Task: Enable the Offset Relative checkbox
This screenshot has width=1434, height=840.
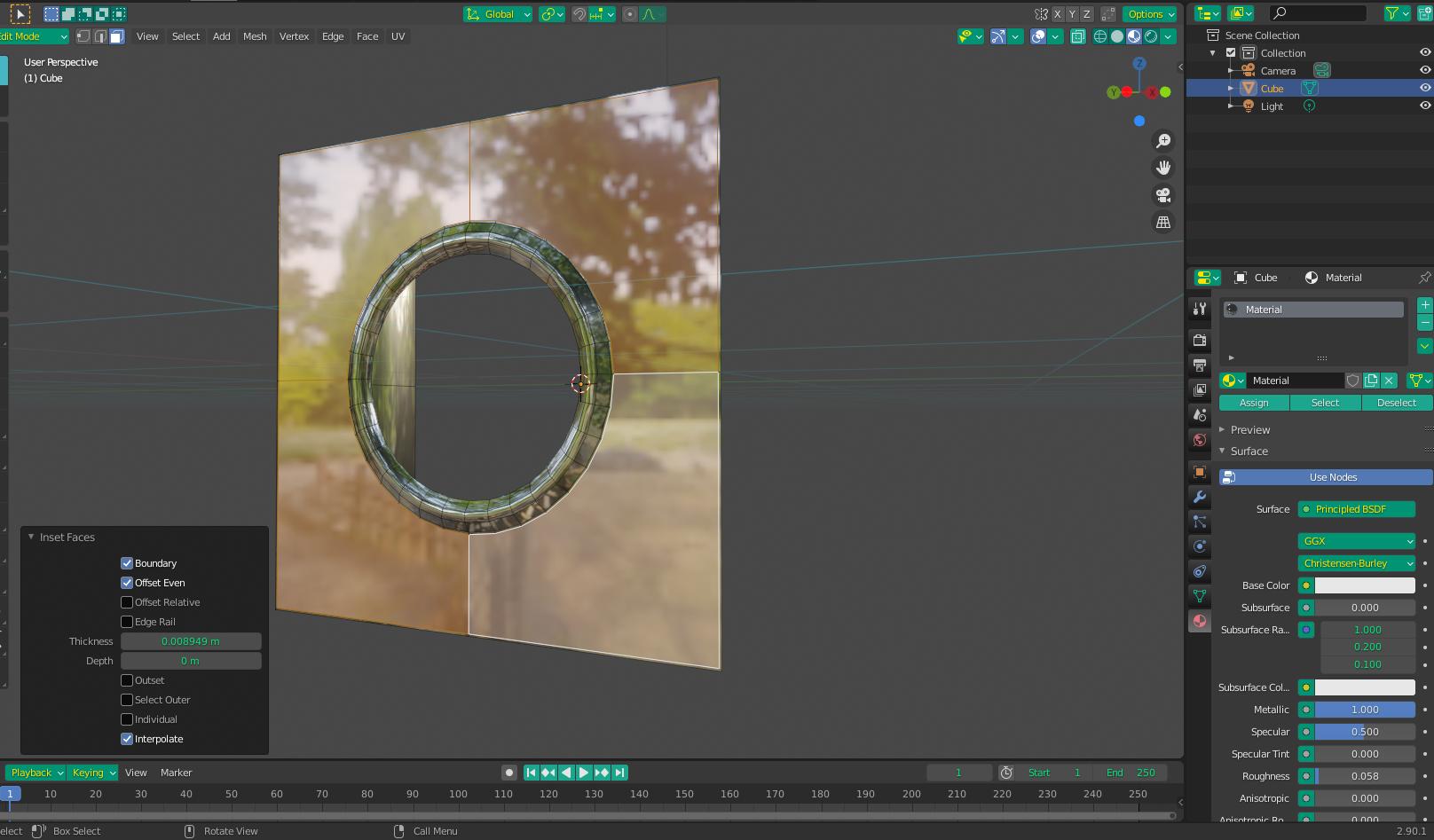Action: point(127,602)
